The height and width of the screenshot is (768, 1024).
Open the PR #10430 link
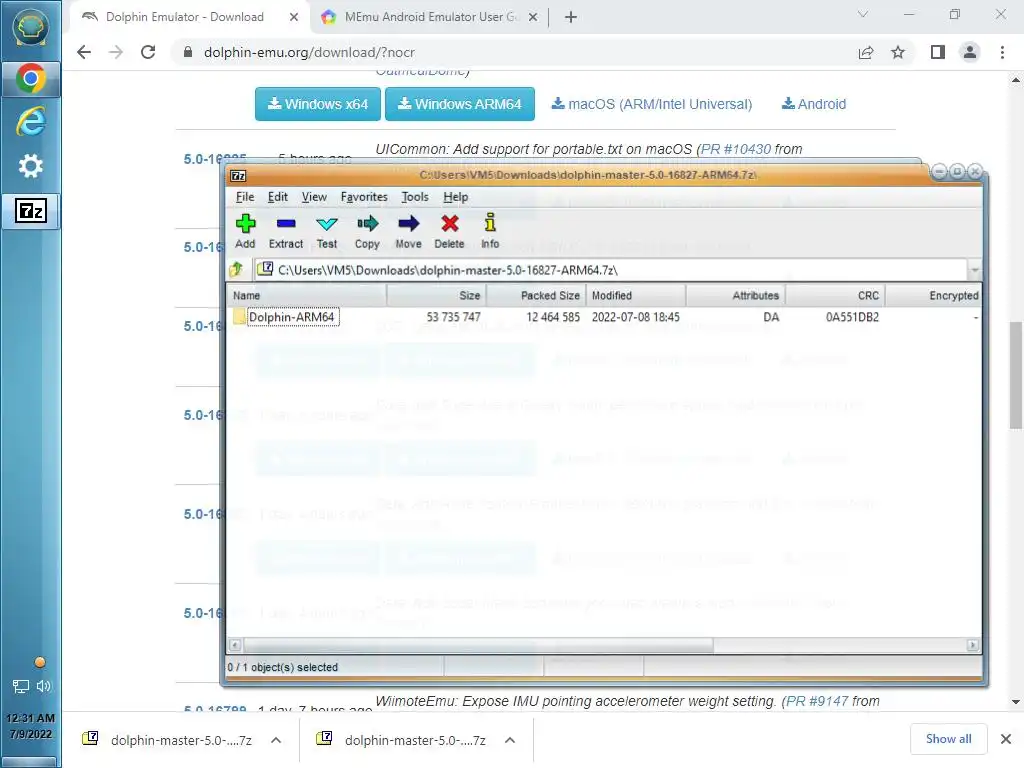coord(735,149)
